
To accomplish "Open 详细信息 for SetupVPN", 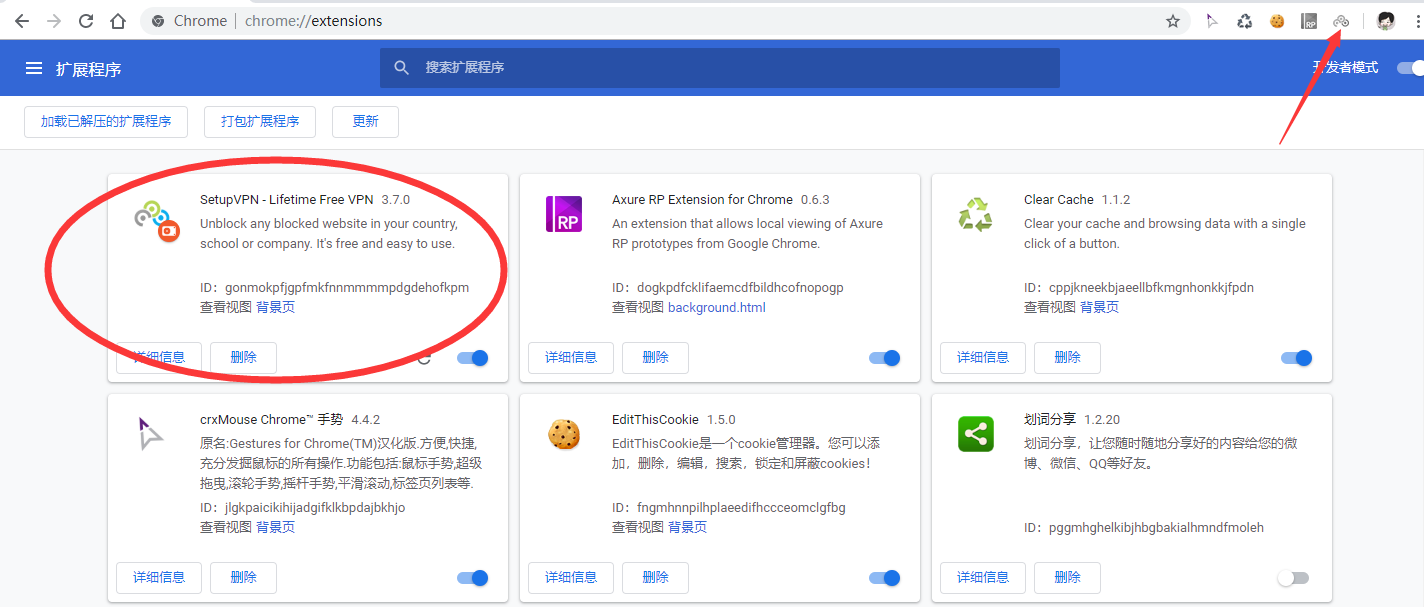I will 159,358.
